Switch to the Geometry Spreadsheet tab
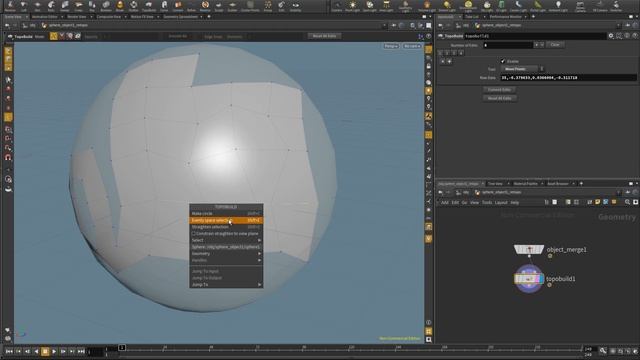The width and height of the screenshot is (640, 360). [x=180, y=17]
